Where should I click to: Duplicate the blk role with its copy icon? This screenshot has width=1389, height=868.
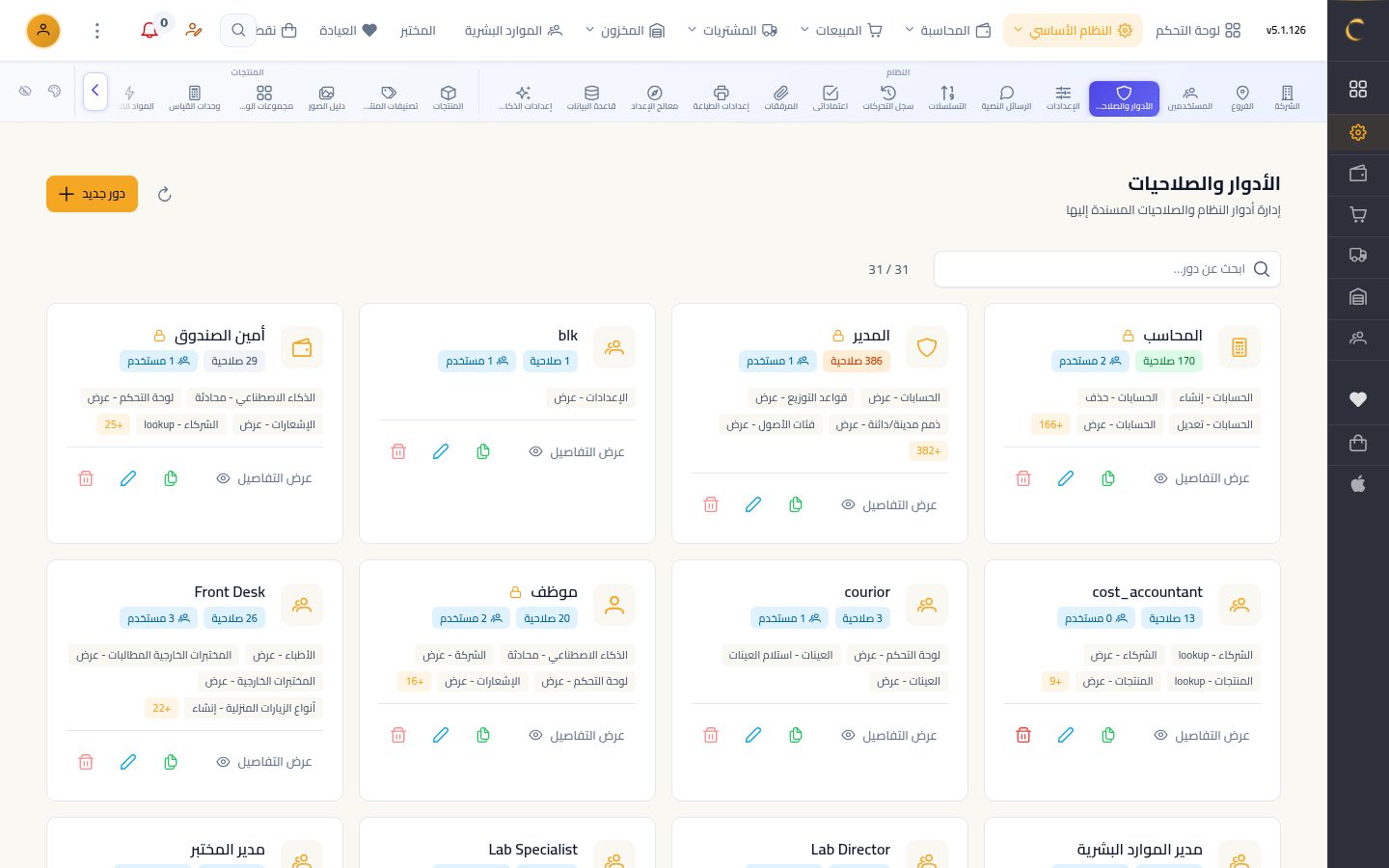483,451
